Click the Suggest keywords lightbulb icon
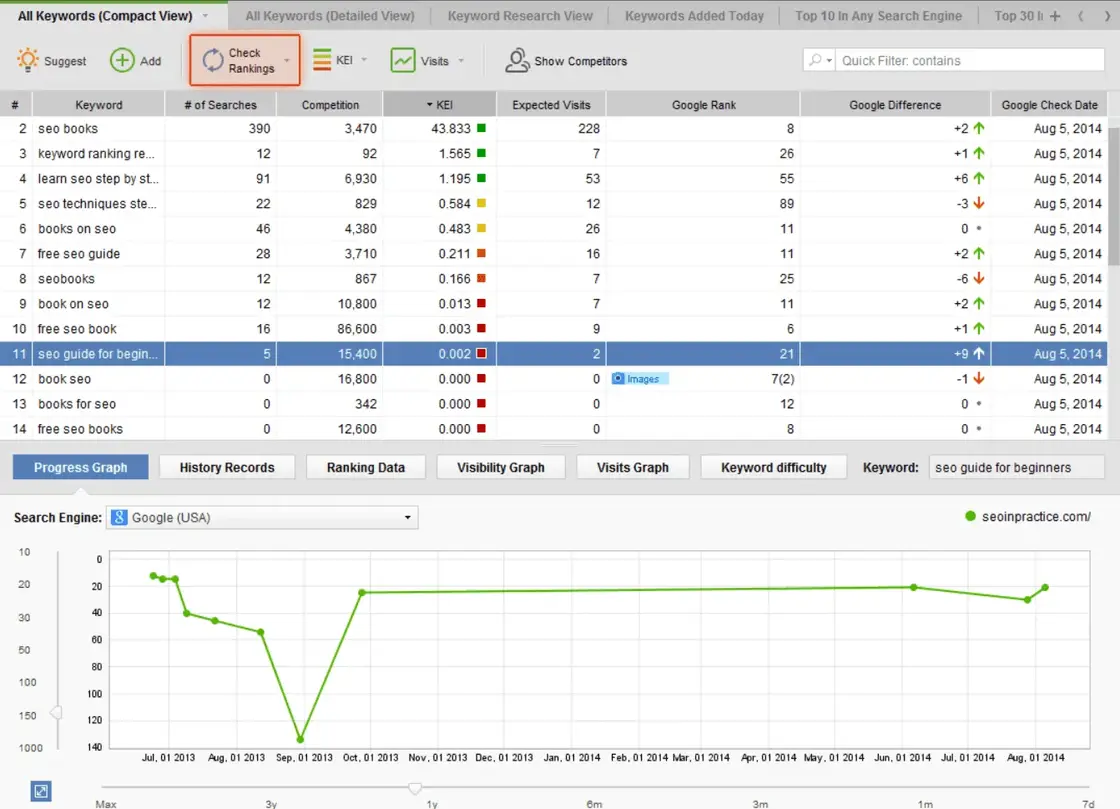 pos(28,60)
